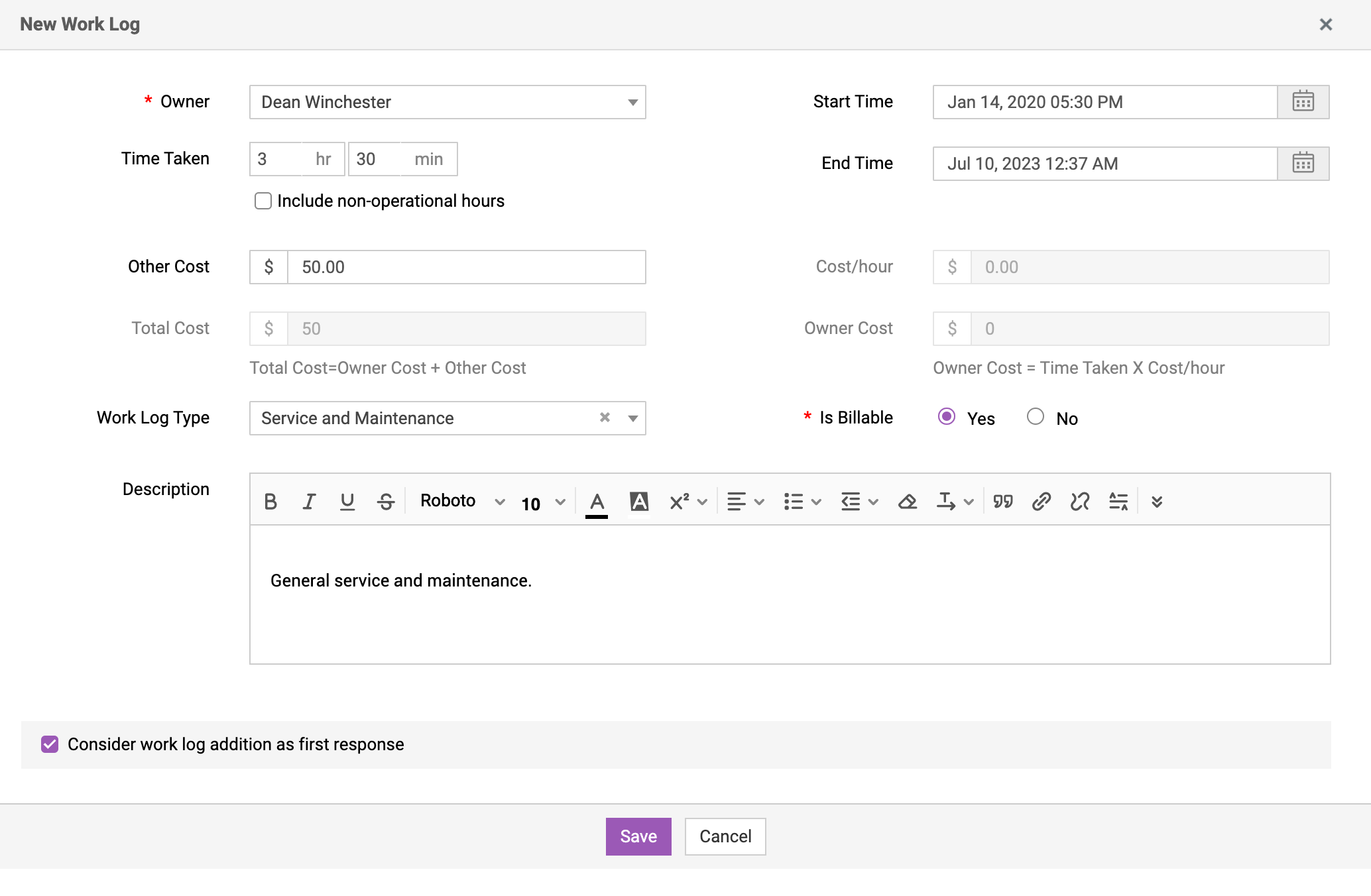Apply italic formatting in editor toolbar
This screenshot has width=1371, height=896.
[308, 502]
